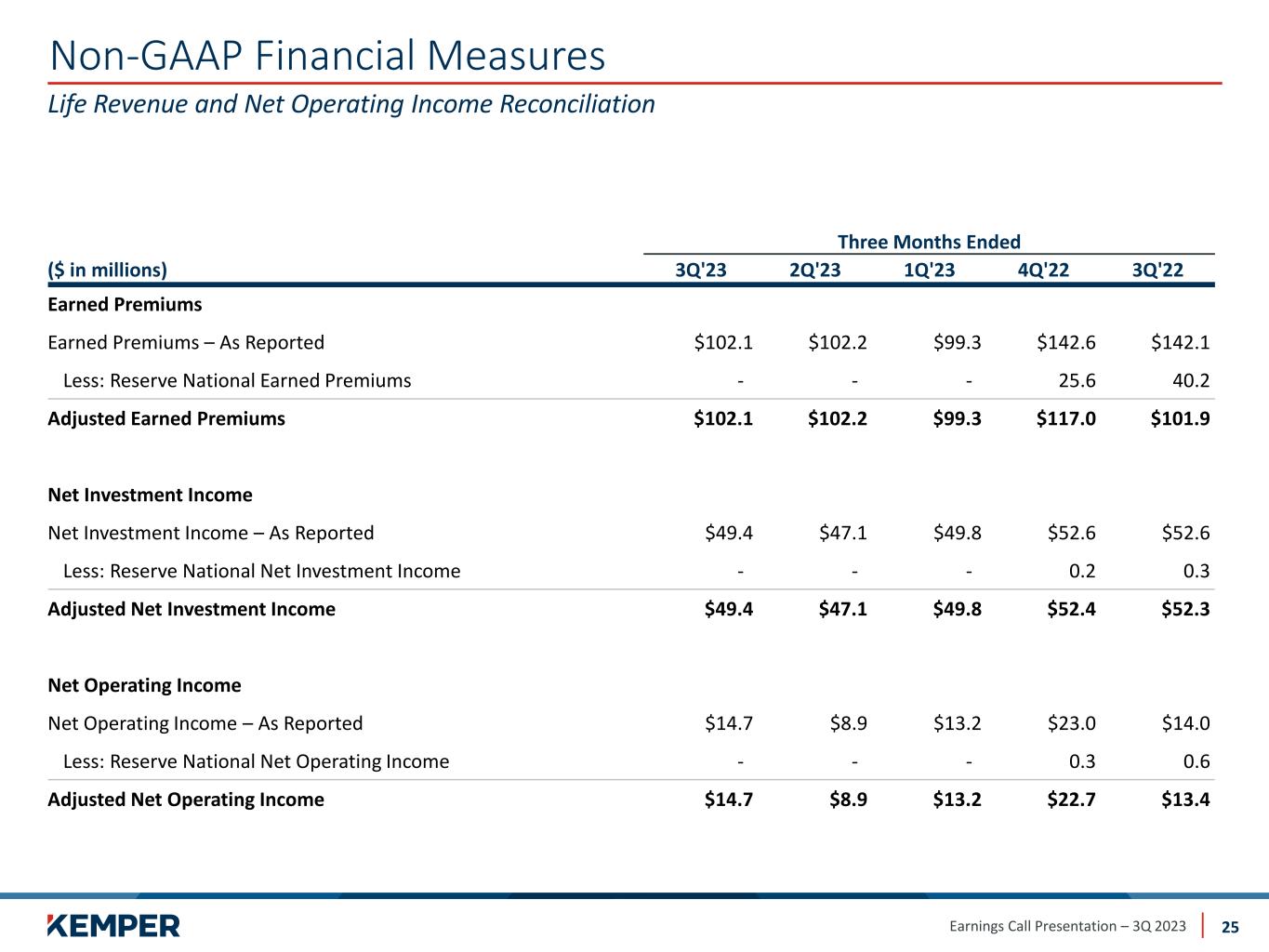Click the Three Months Ended header
Screen dimensions: 1269x952
[929, 242]
